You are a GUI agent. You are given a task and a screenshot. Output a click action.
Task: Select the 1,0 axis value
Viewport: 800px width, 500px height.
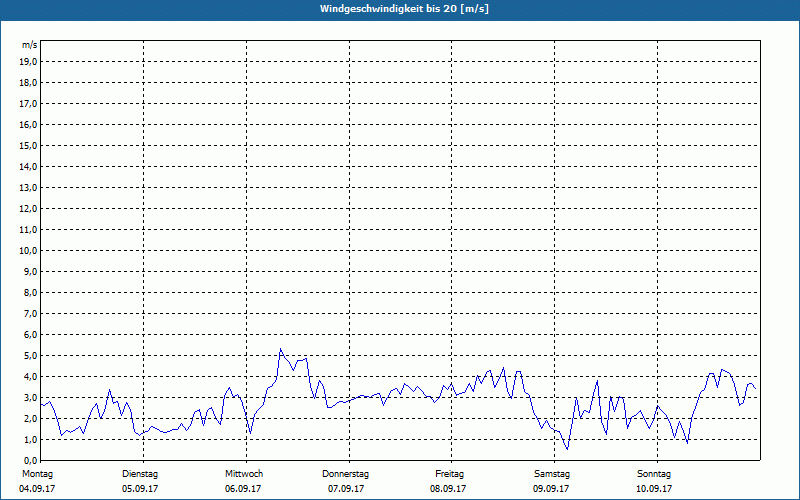31,440
